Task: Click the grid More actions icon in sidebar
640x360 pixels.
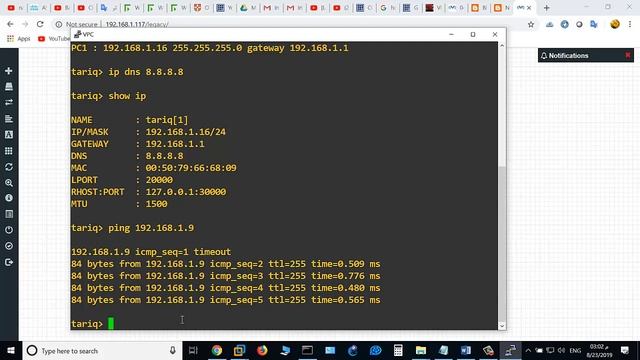Action: [x=9, y=151]
